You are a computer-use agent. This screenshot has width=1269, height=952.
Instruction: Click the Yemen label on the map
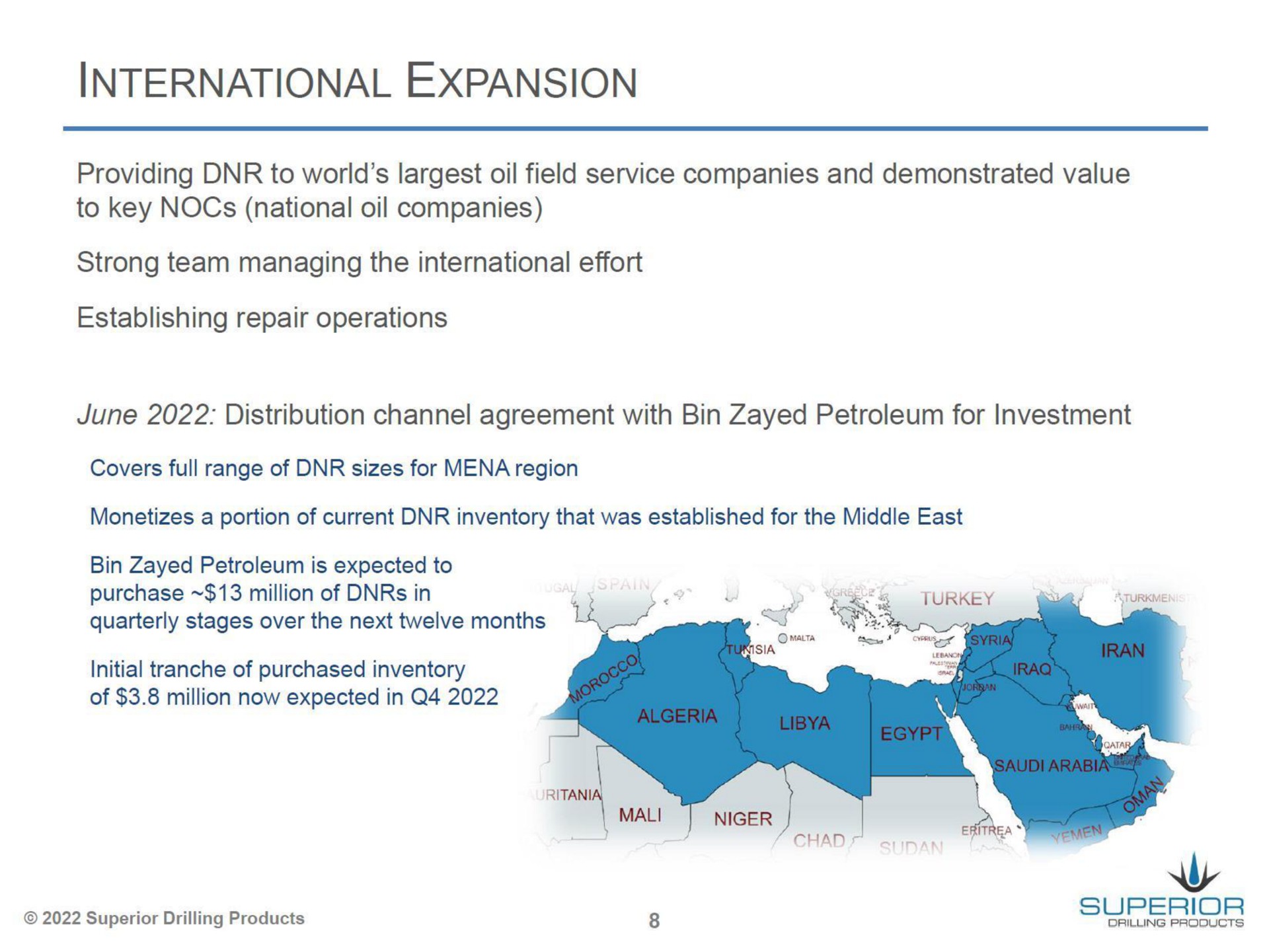pos(1077,835)
